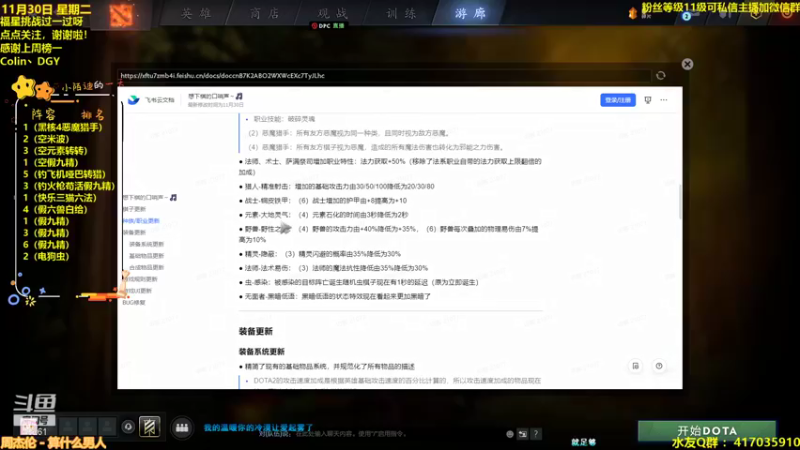Switch to the 训练 (Learn) tab

[x=401, y=14]
